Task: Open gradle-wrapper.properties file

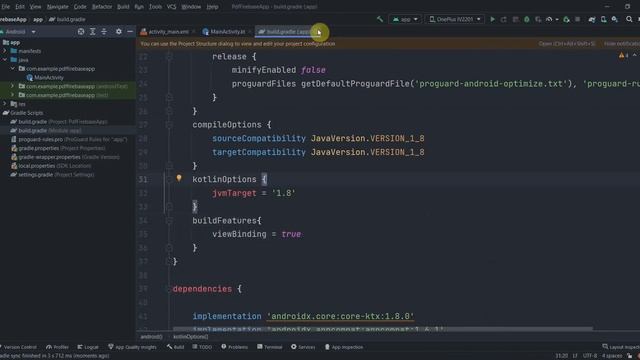Action: 65,157
